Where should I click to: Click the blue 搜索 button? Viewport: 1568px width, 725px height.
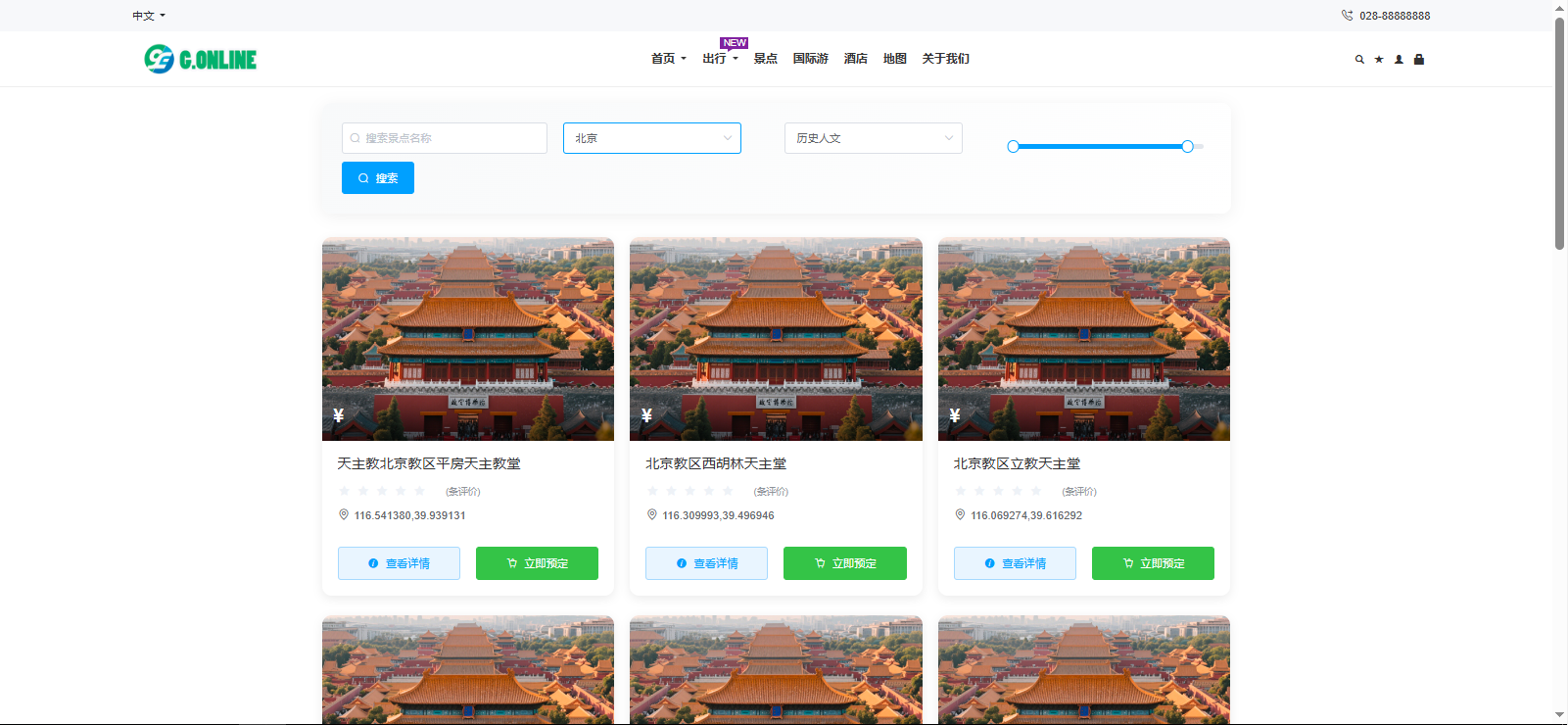[x=378, y=178]
